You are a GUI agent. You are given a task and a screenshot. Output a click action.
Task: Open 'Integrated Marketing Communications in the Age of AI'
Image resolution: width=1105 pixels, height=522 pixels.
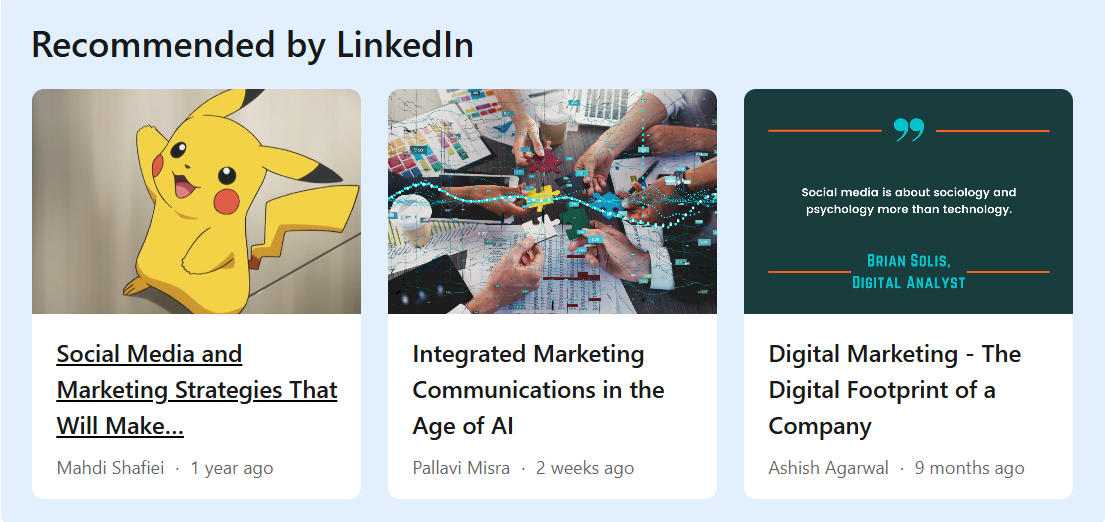[538, 389]
